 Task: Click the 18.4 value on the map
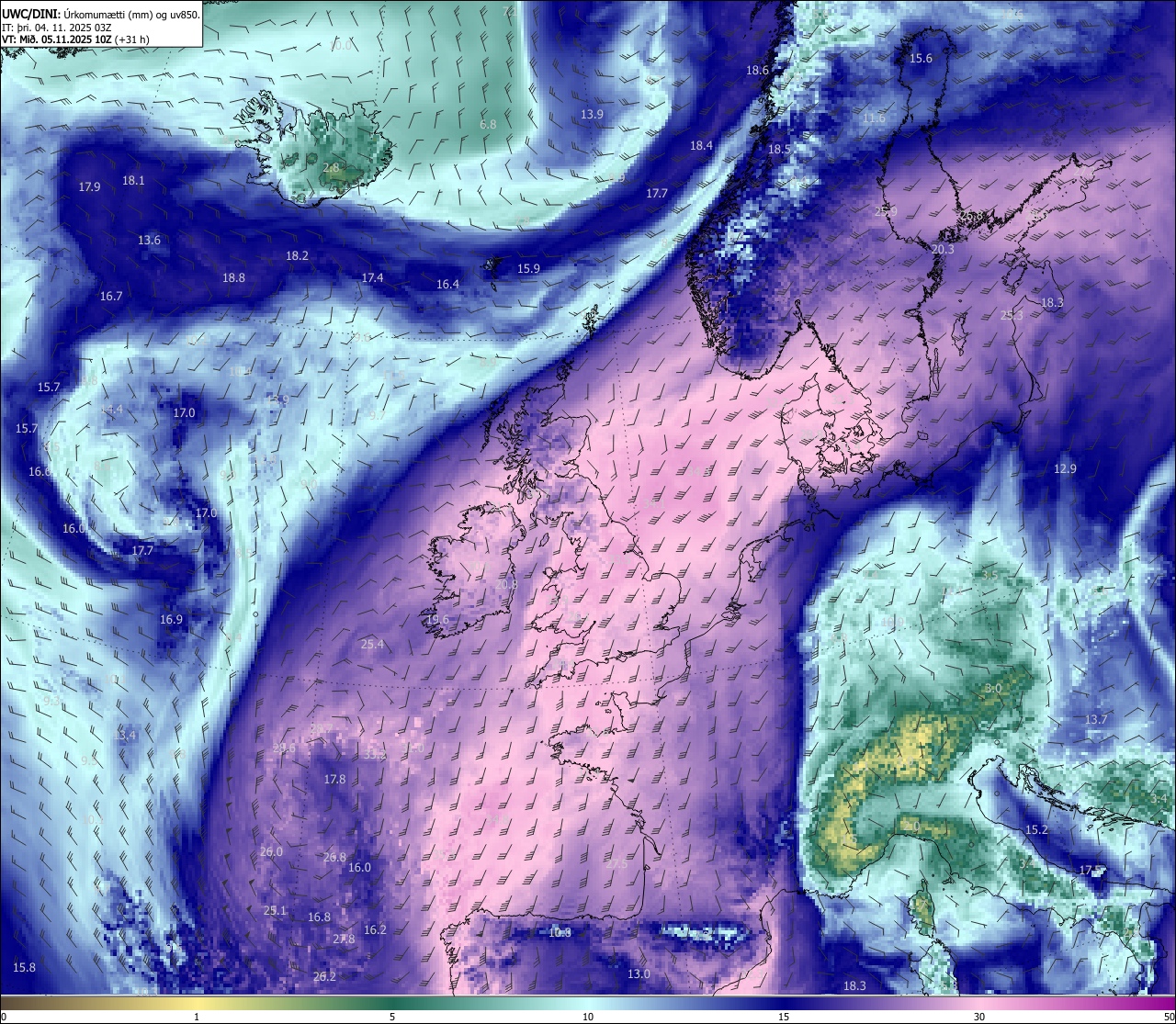pyautogui.click(x=701, y=146)
